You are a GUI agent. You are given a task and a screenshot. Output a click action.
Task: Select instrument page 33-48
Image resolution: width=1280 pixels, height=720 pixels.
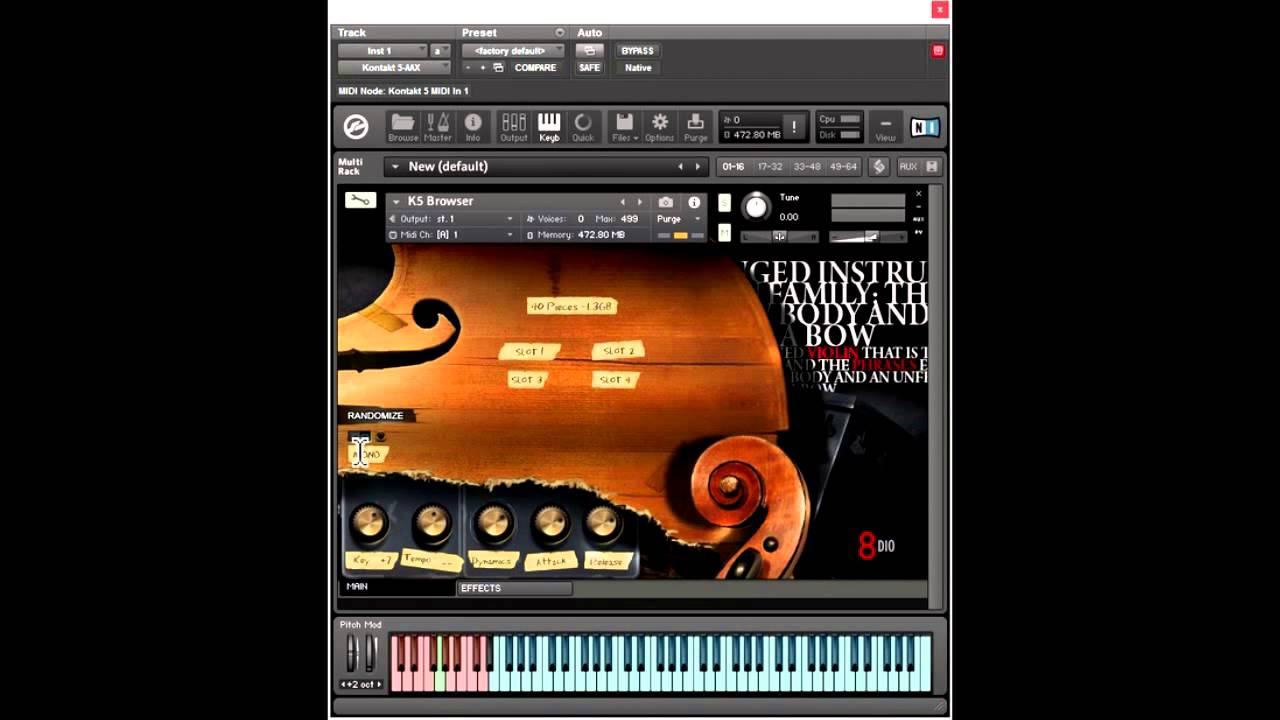[807, 167]
